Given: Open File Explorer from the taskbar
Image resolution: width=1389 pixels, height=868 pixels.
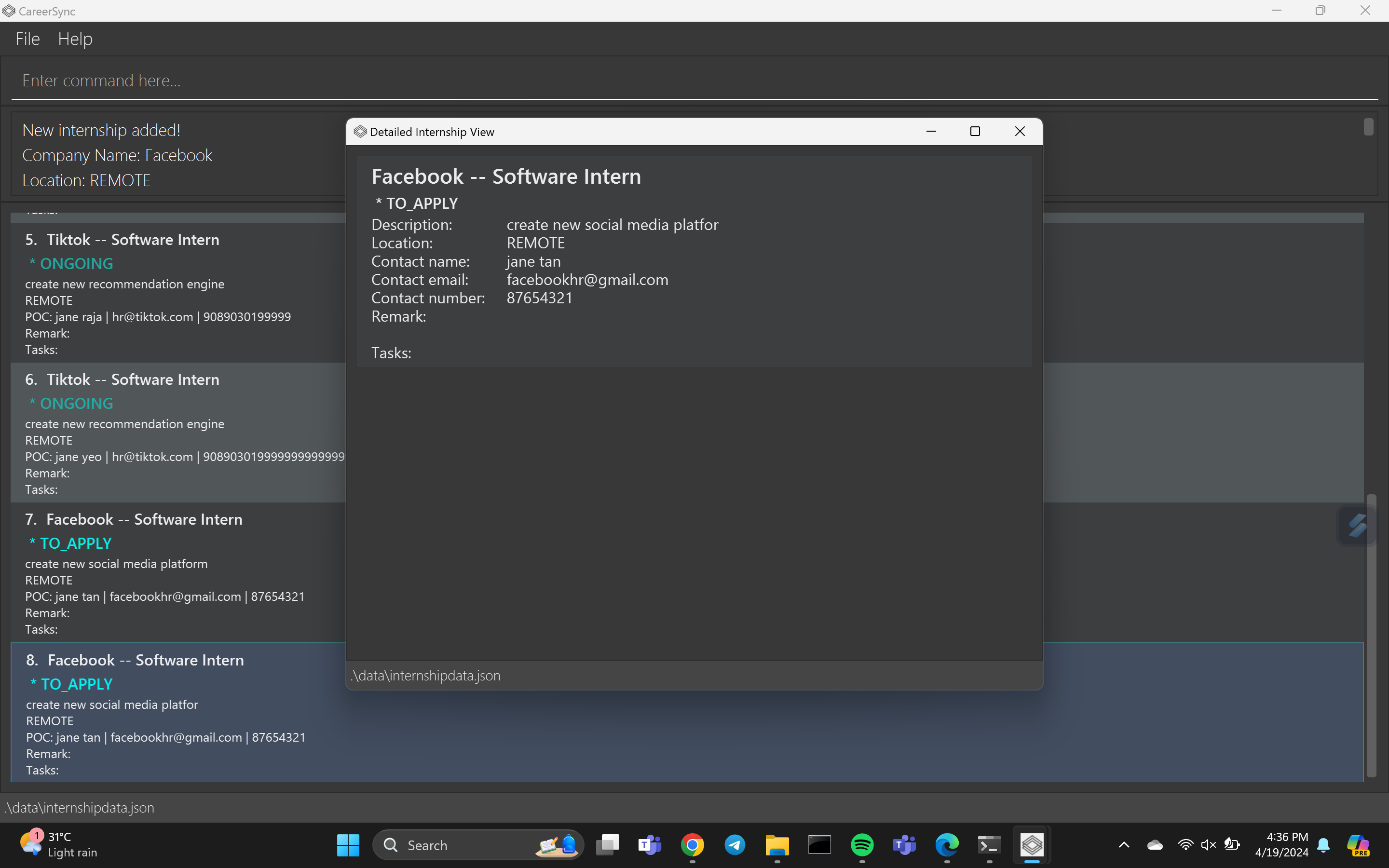Looking at the screenshot, I should [777, 845].
